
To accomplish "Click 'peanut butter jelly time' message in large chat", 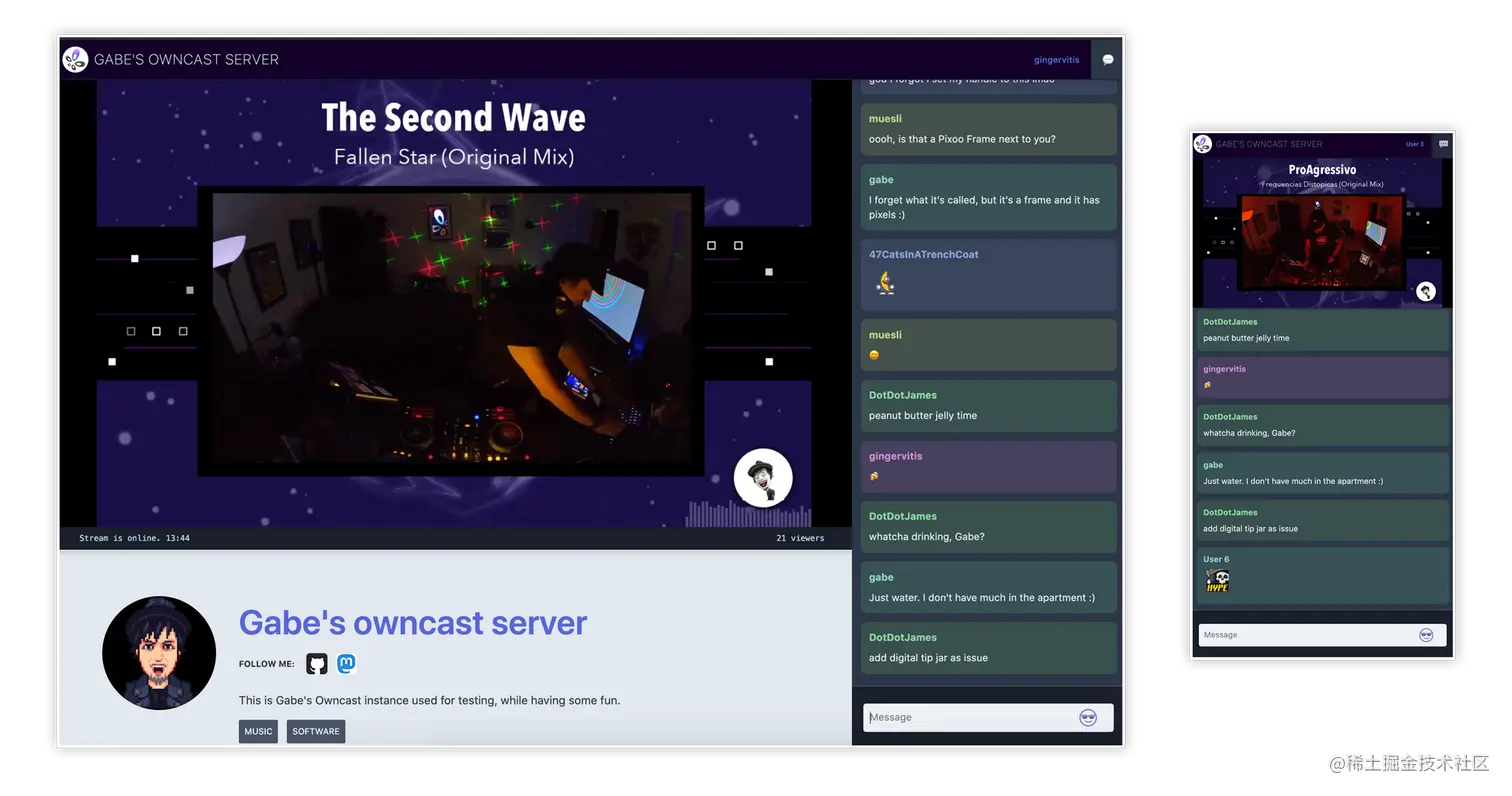I will (988, 406).
